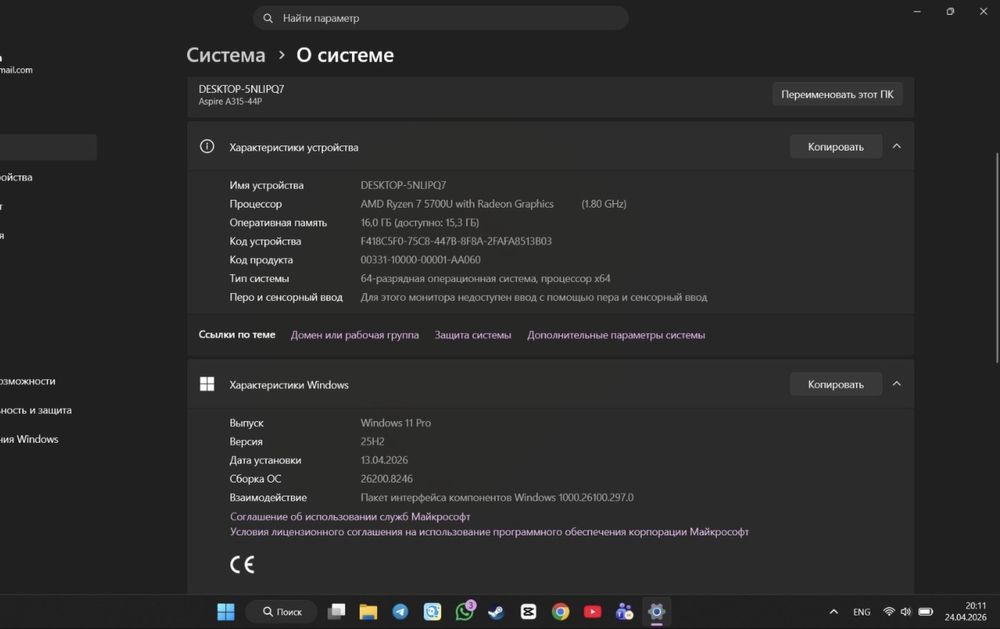Viewport: 1000px width, 629px height.
Task: Click Переименовать этот ПК button
Action: click(x=837, y=94)
